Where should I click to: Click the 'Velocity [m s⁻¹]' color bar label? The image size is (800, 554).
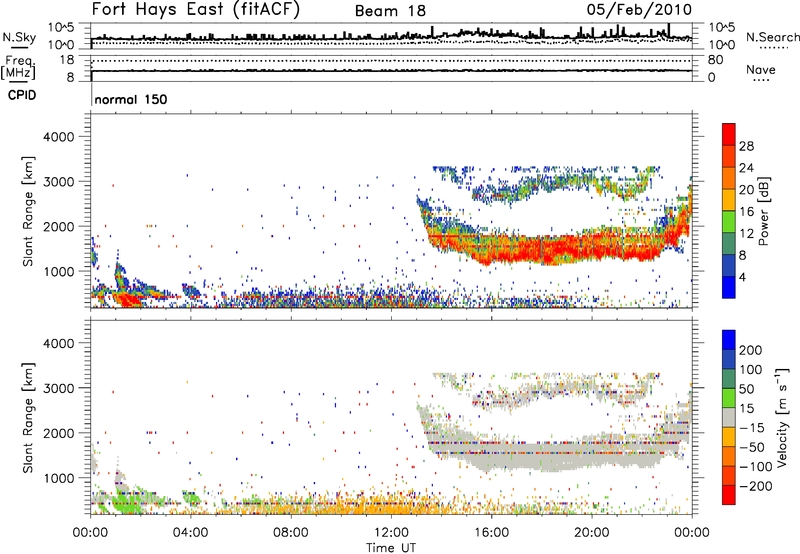point(781,417)
